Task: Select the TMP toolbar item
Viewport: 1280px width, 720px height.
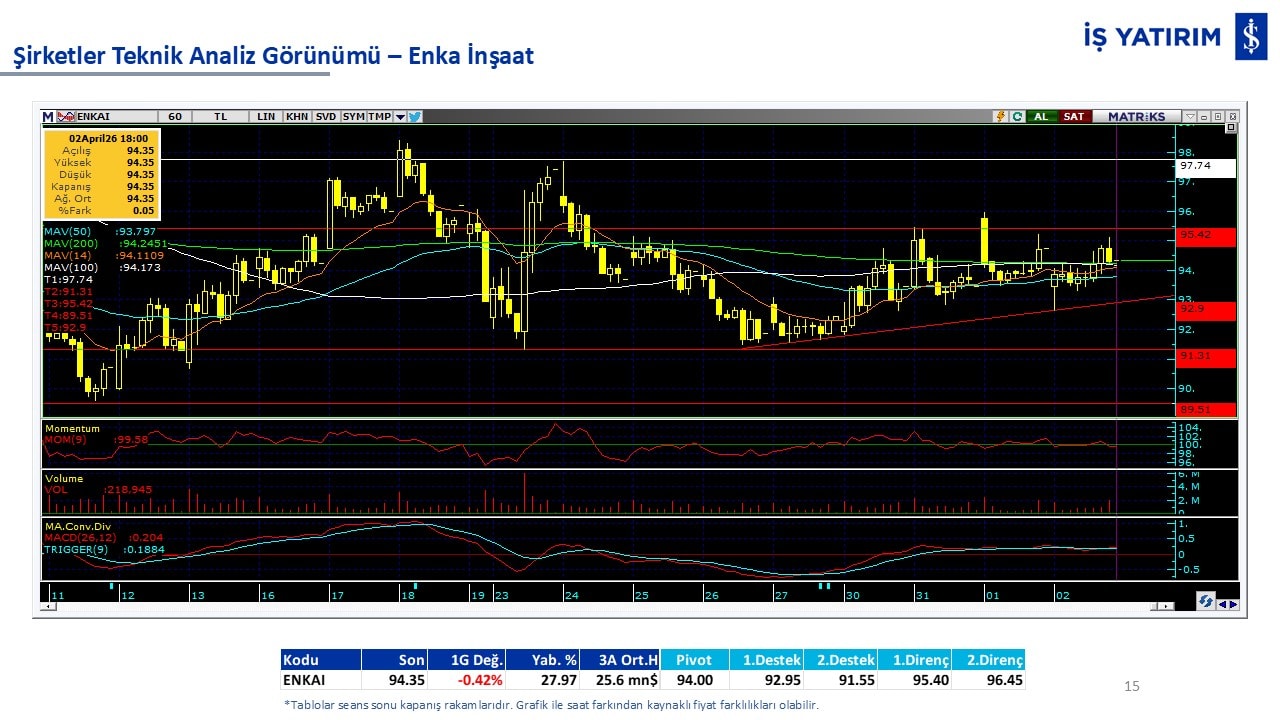Action: click(x=379, y=116)
